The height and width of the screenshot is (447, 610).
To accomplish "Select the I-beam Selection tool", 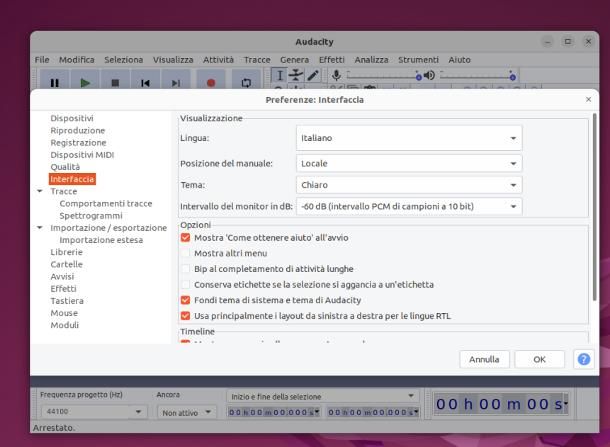I will click(279, 75).
